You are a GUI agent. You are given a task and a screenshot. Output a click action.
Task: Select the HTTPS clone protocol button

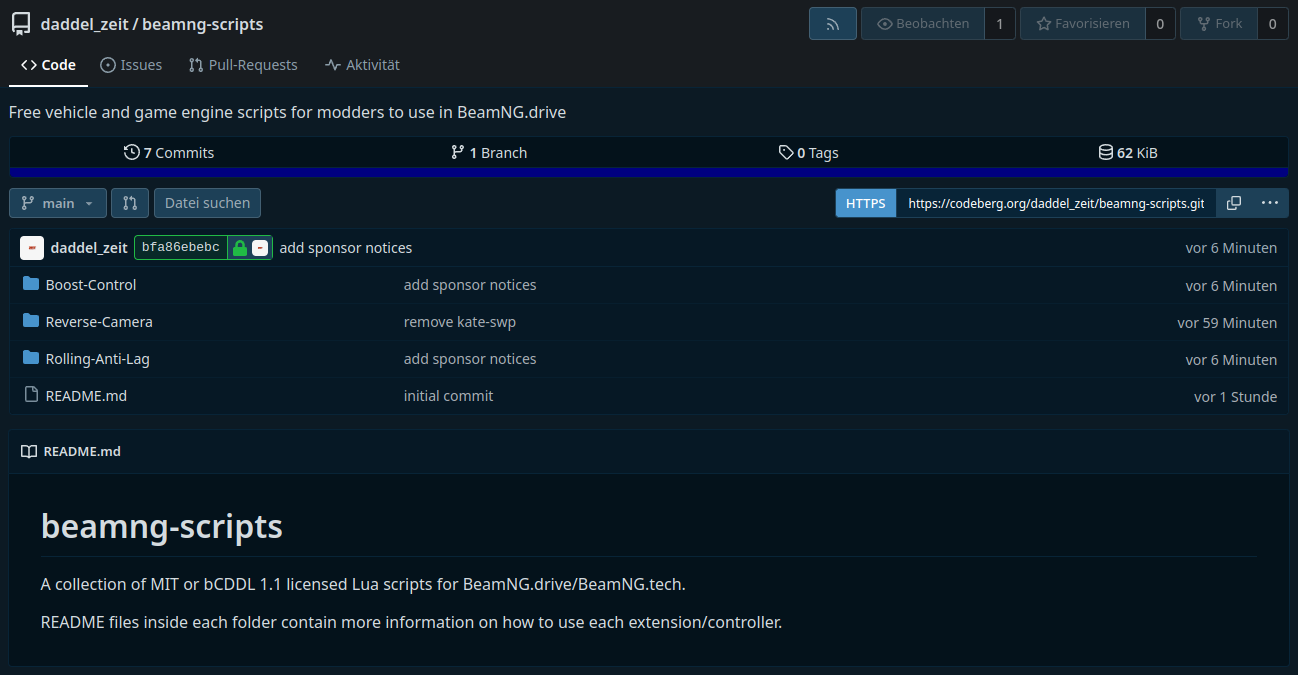[866, 203]
